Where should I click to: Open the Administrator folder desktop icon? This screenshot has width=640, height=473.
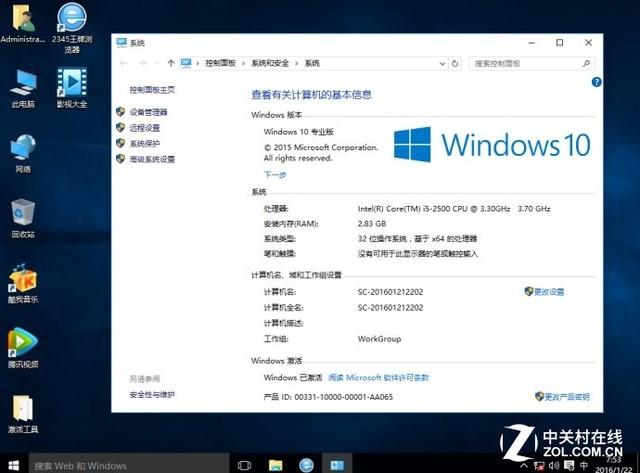coord(23,22)
